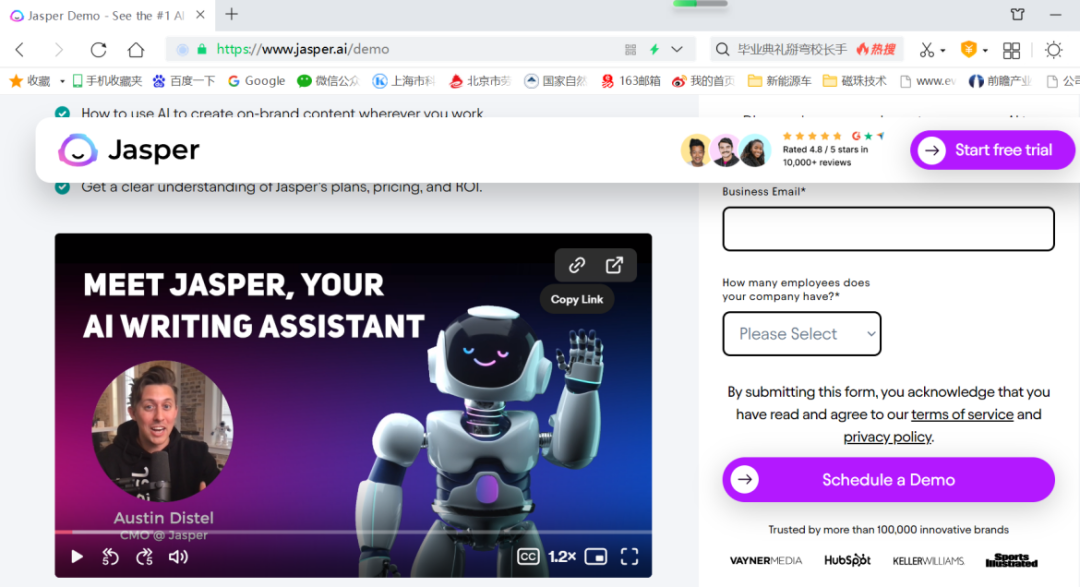The width and height of the screenshot is (1080, 587).
Task: Mute the video volume
Action: pos(178,557)
